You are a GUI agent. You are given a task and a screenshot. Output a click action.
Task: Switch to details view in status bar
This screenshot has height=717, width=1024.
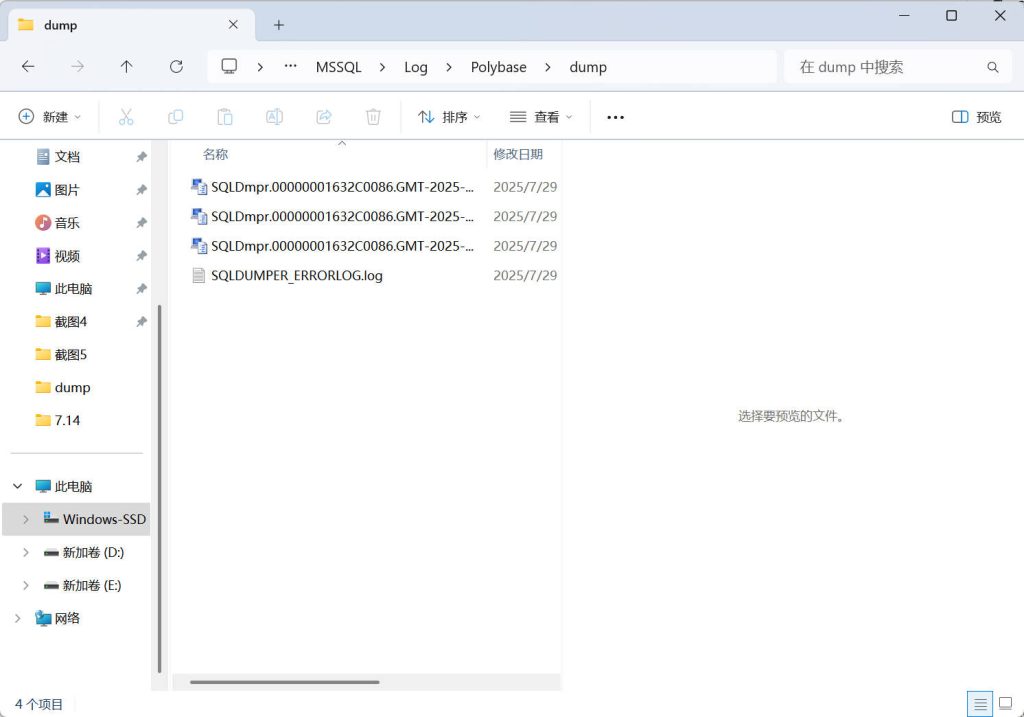click(x=981, y=704)
